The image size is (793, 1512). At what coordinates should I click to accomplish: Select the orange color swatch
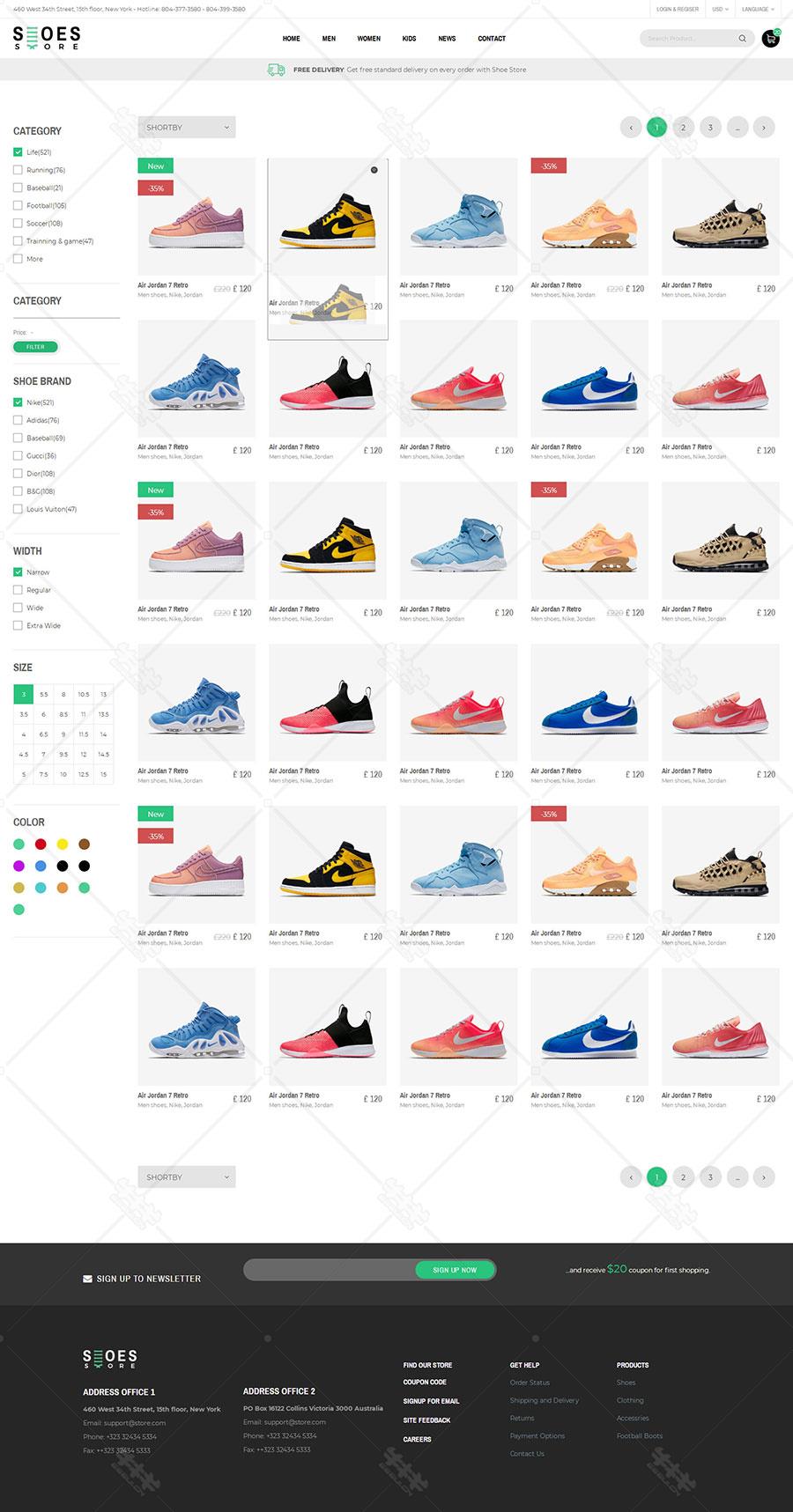pos(63,888)
